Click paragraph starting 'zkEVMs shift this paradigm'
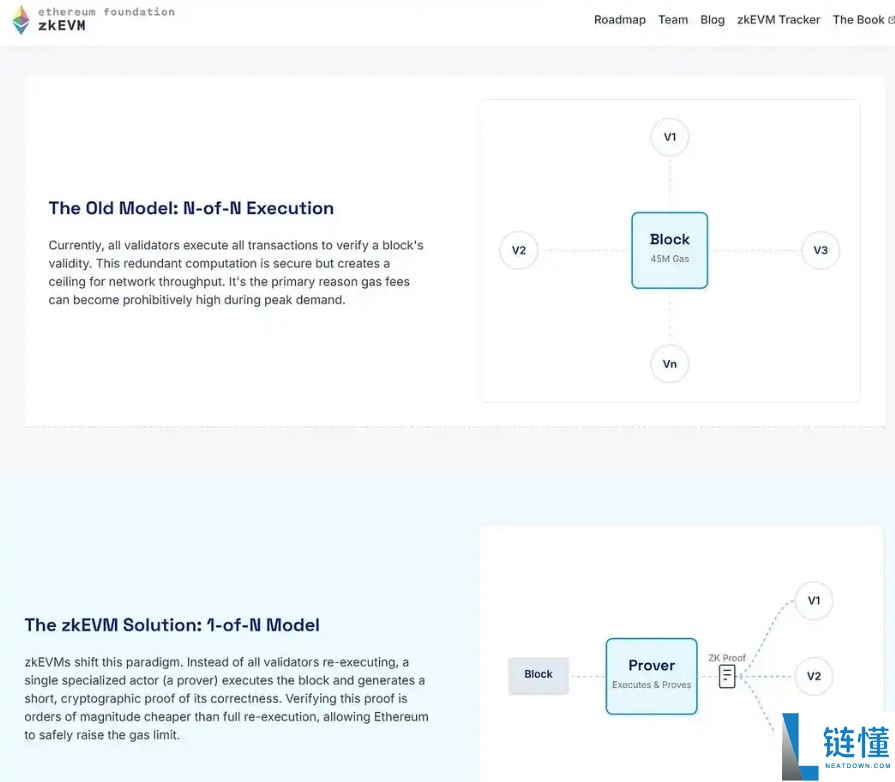Image resolution: width=895 pixels, height=782 pixels. point(226,699)
